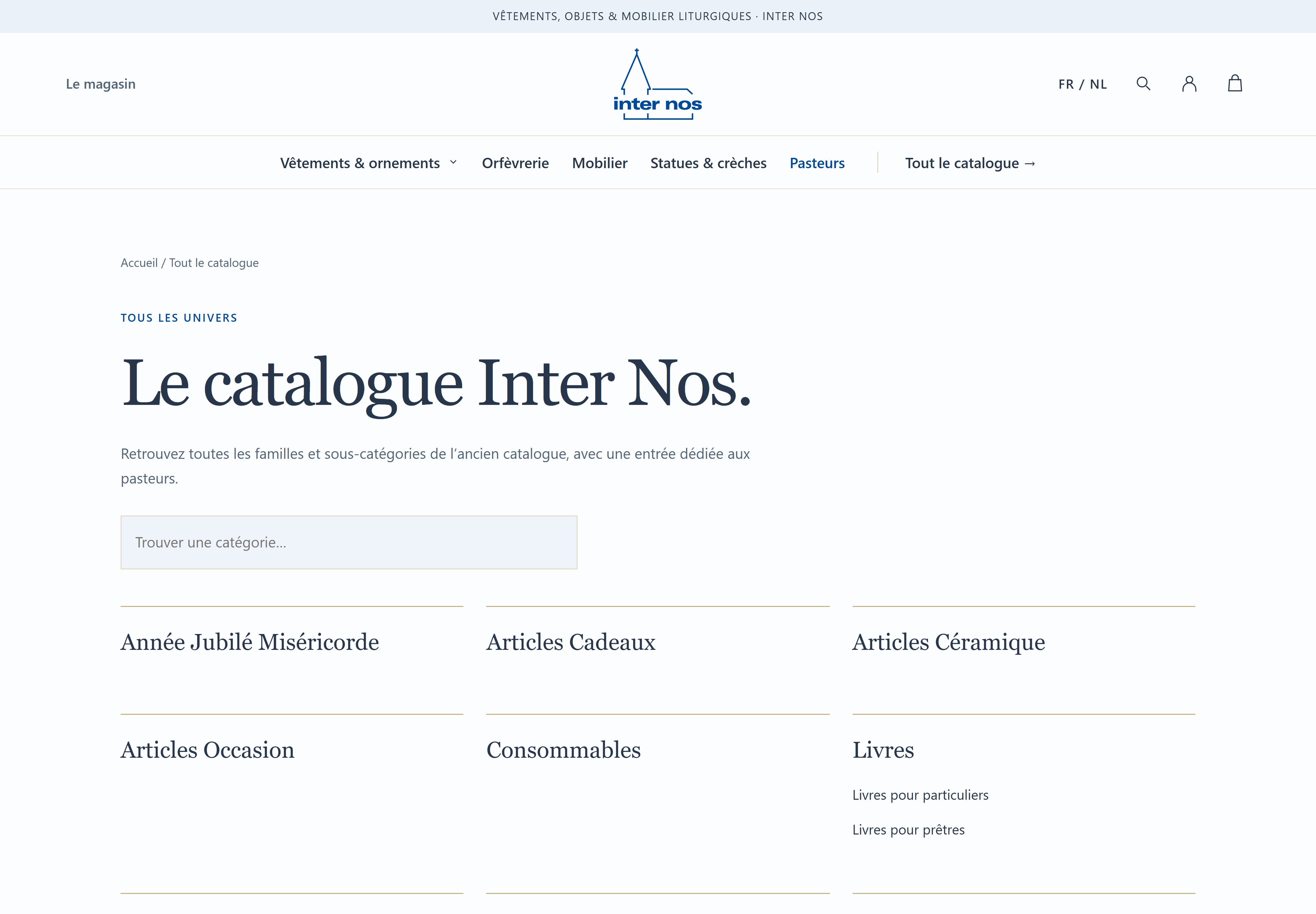Screen dimensions: 1316x914
Task: Switch language to NL
Action: tap(1098, 84)
